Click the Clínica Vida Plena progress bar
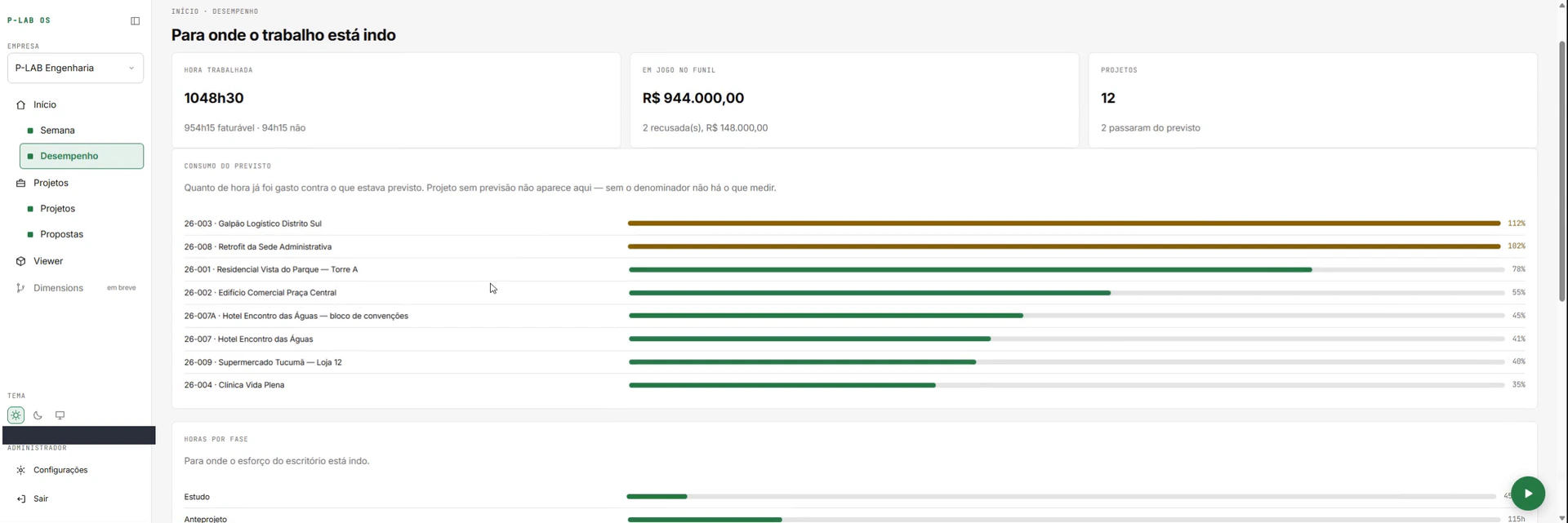The height and width of the screenshot is (523, 1568). 1067,384
